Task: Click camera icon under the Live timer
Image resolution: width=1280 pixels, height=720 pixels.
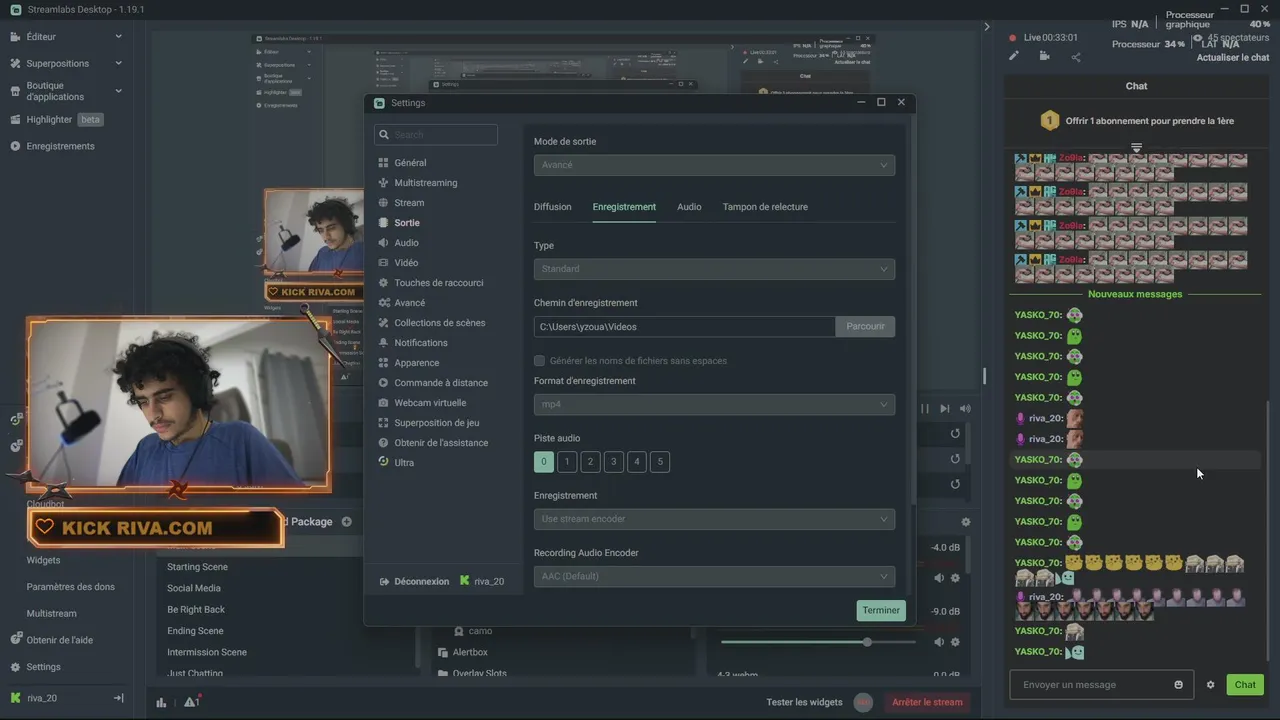Action: tap(1044, 56)
